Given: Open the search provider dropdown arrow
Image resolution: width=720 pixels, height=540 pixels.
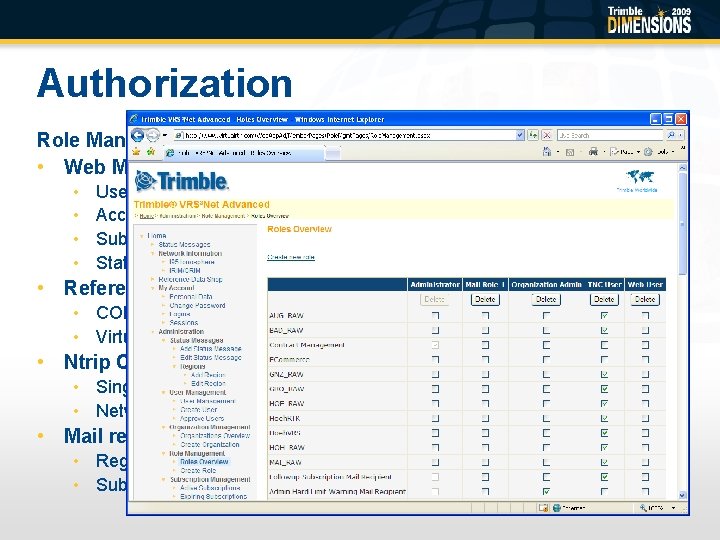Looking at the screenshot, I should tap(681, 135).
